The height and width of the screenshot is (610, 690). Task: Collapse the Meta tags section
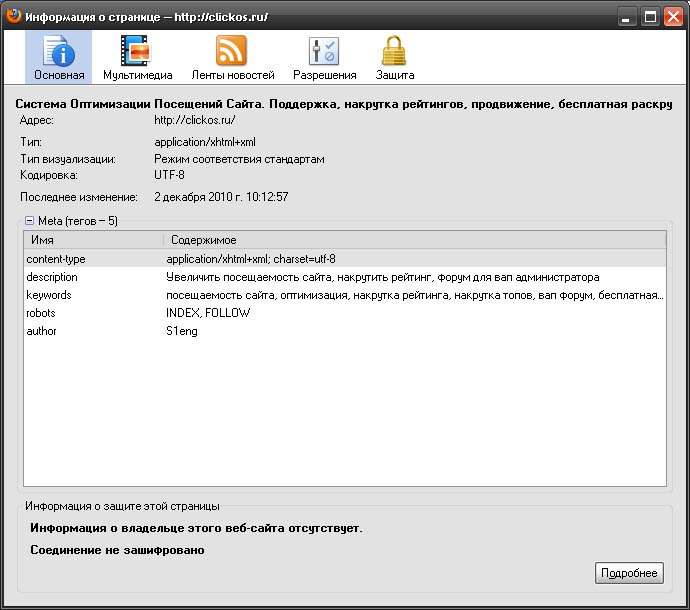[x=30, y=221]
